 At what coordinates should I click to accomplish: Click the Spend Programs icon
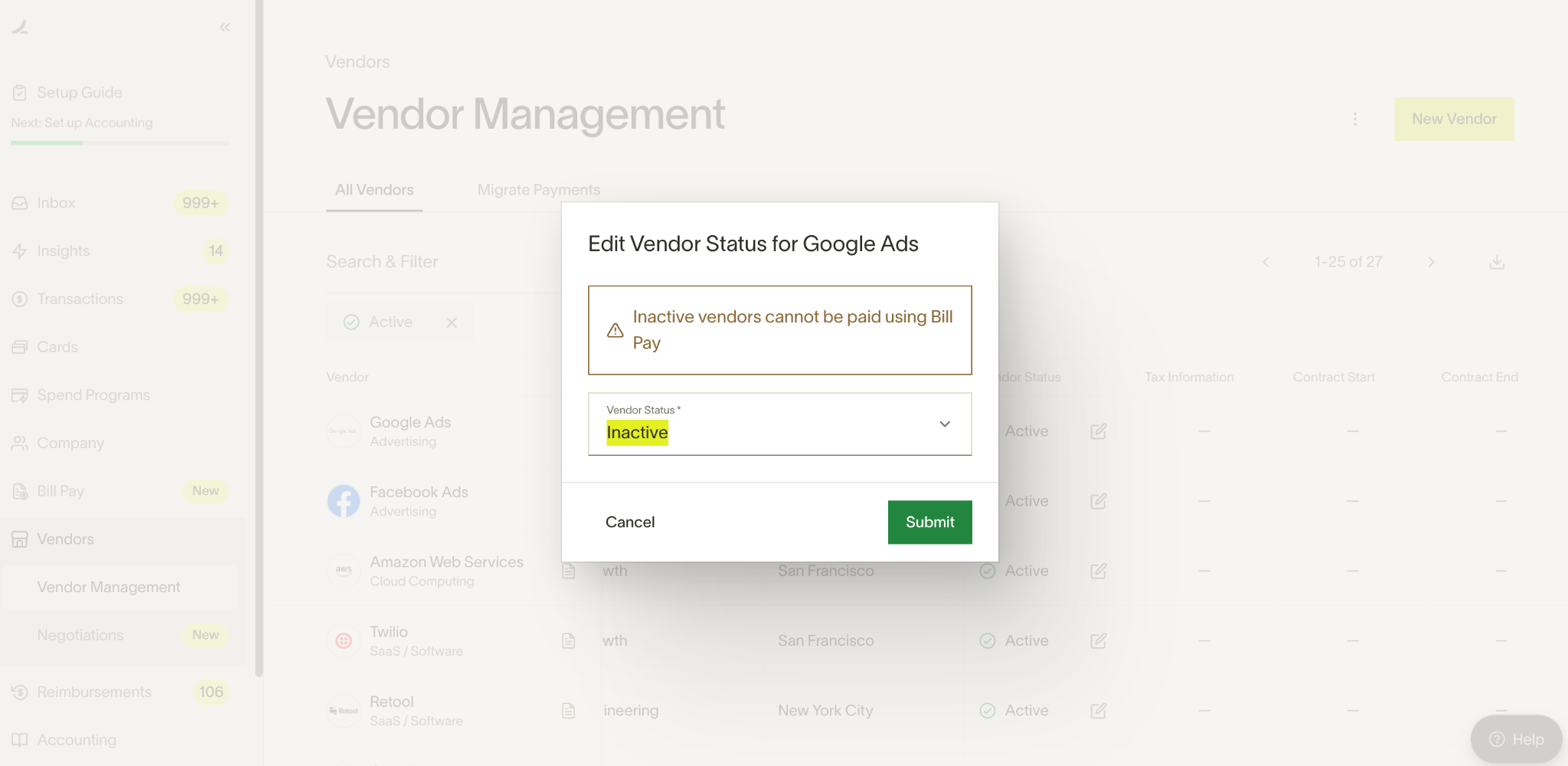[20, 395]
